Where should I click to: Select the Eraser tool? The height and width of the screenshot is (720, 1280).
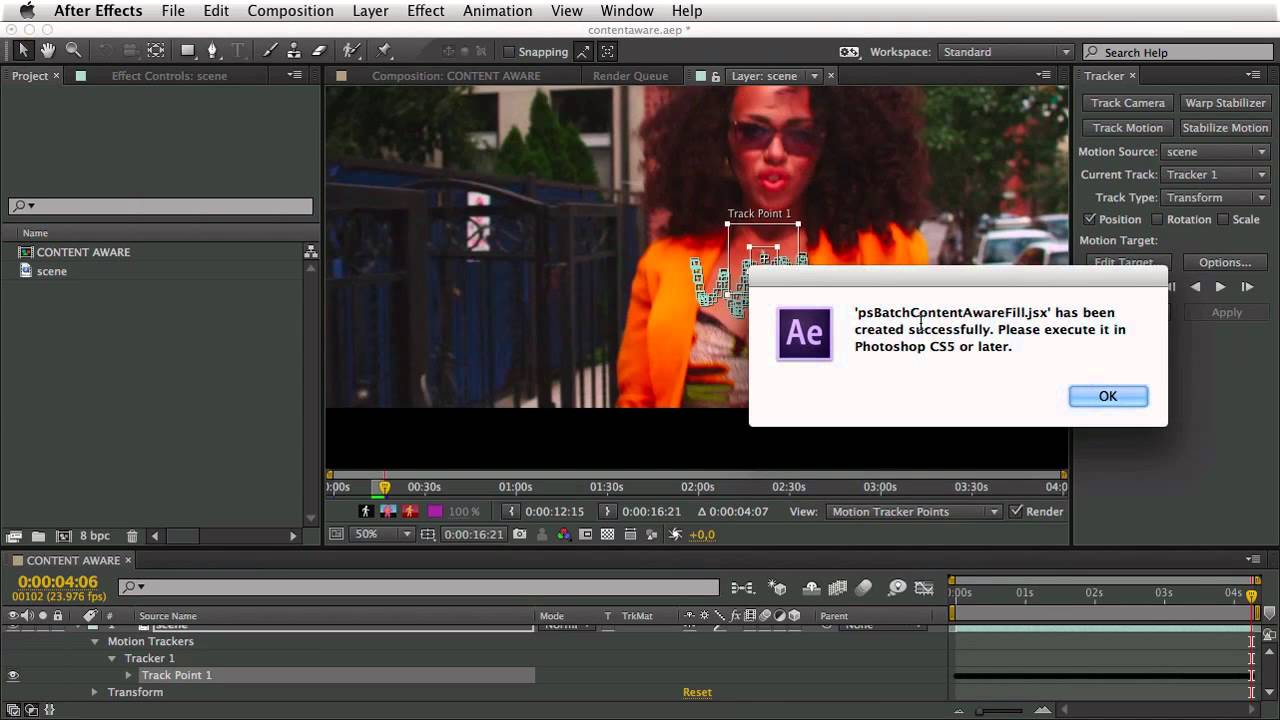319,50
